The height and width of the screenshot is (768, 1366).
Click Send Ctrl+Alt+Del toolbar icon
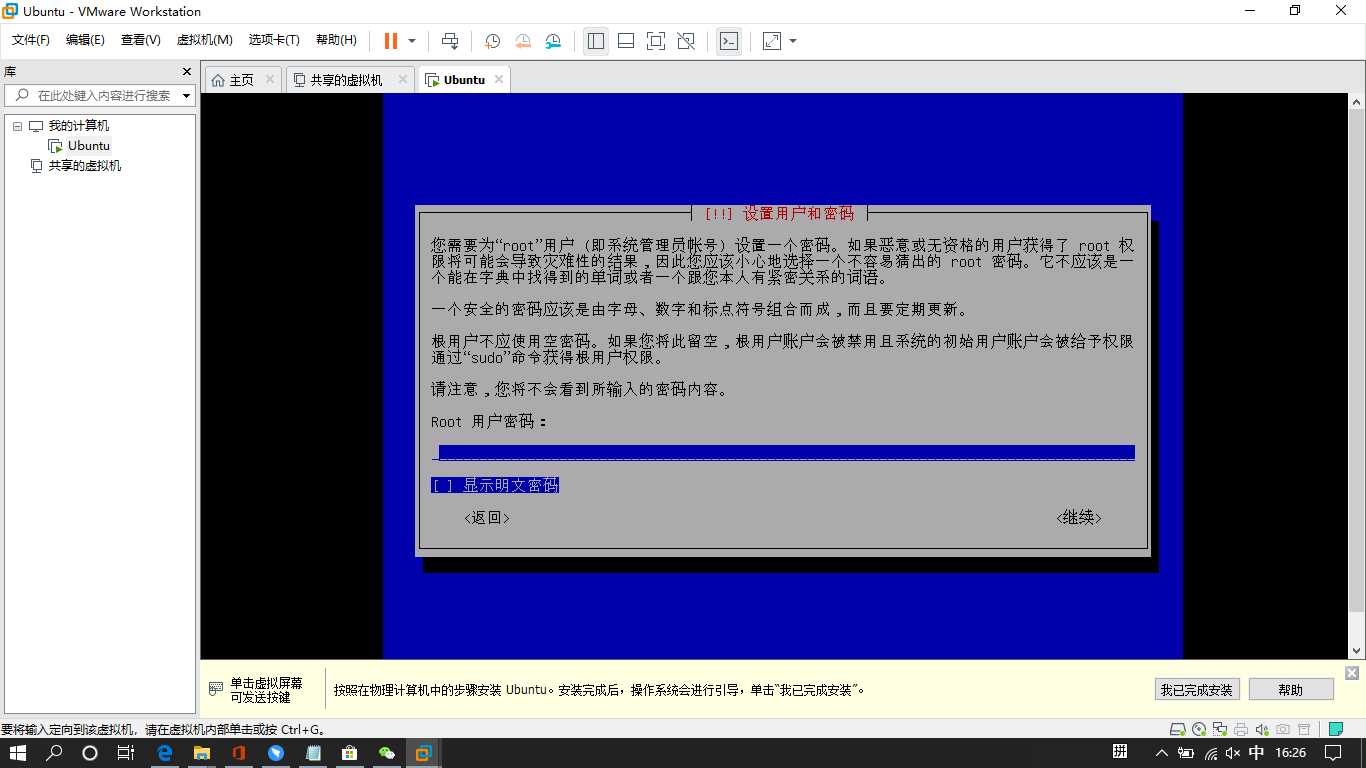coord(450,41)
